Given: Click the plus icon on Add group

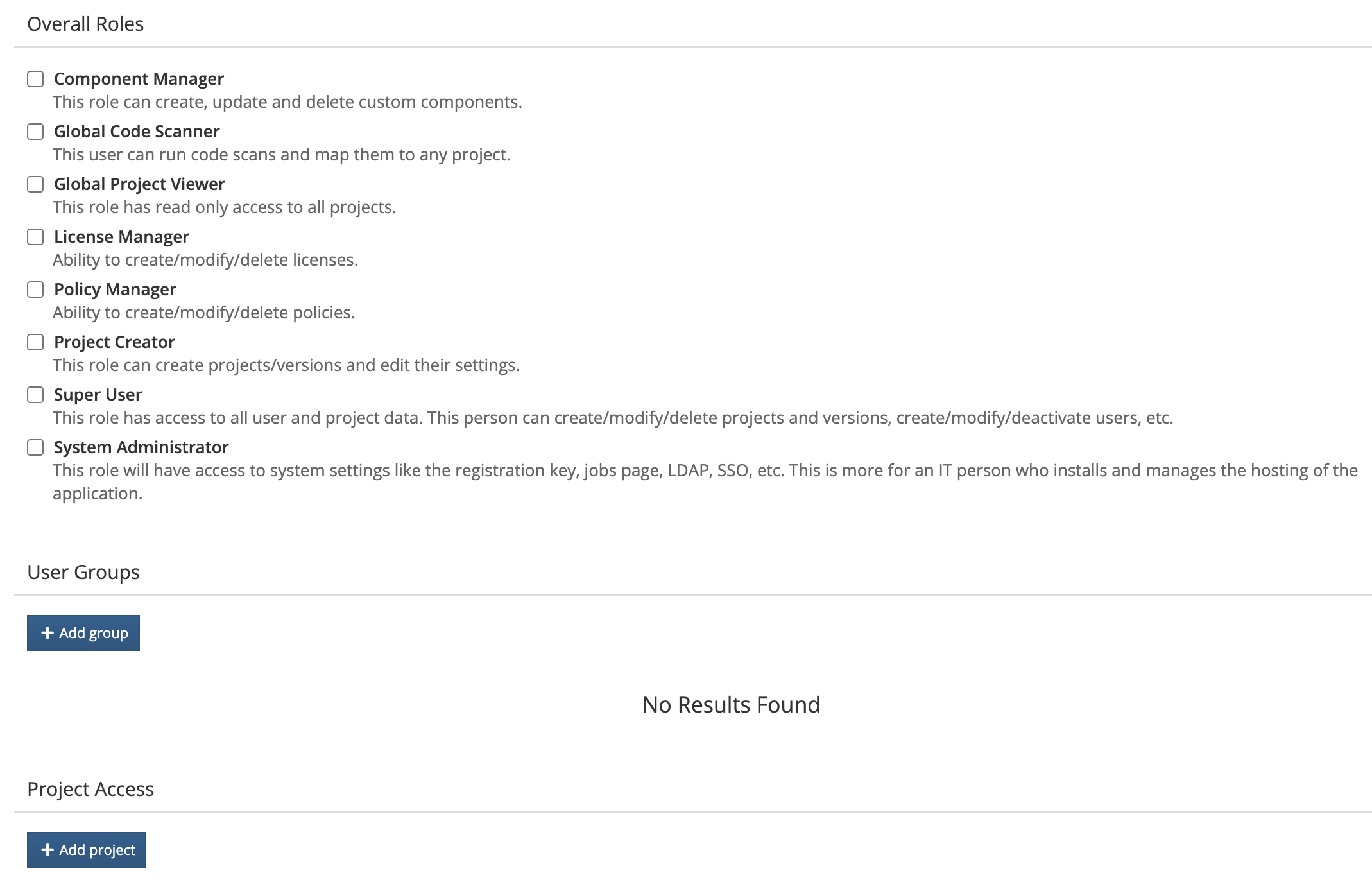Looking at the screenshot, I should coord(46,632).
